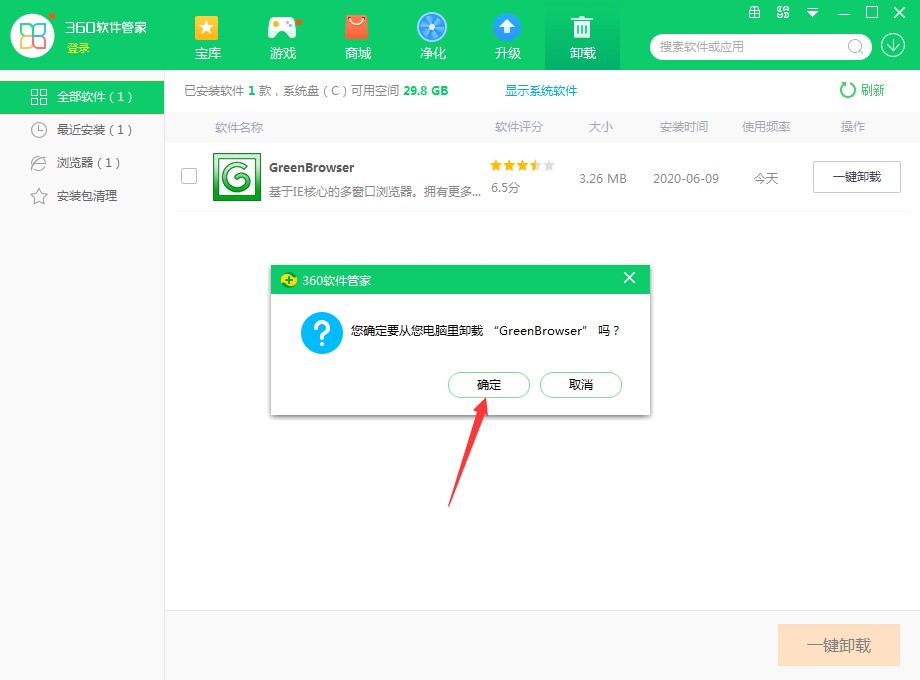
Task: Cancel the dialog with 取消 button
Action: pos(581,385)
